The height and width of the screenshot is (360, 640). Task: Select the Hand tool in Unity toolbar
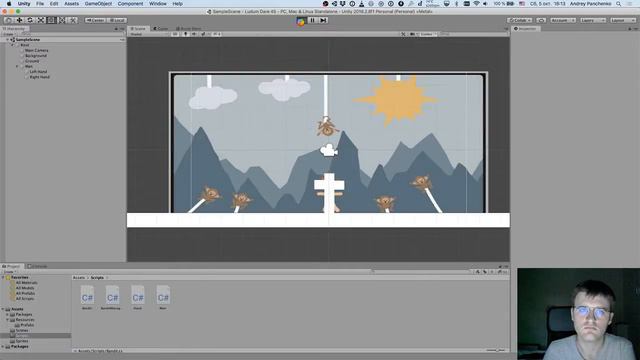(9, 20)
